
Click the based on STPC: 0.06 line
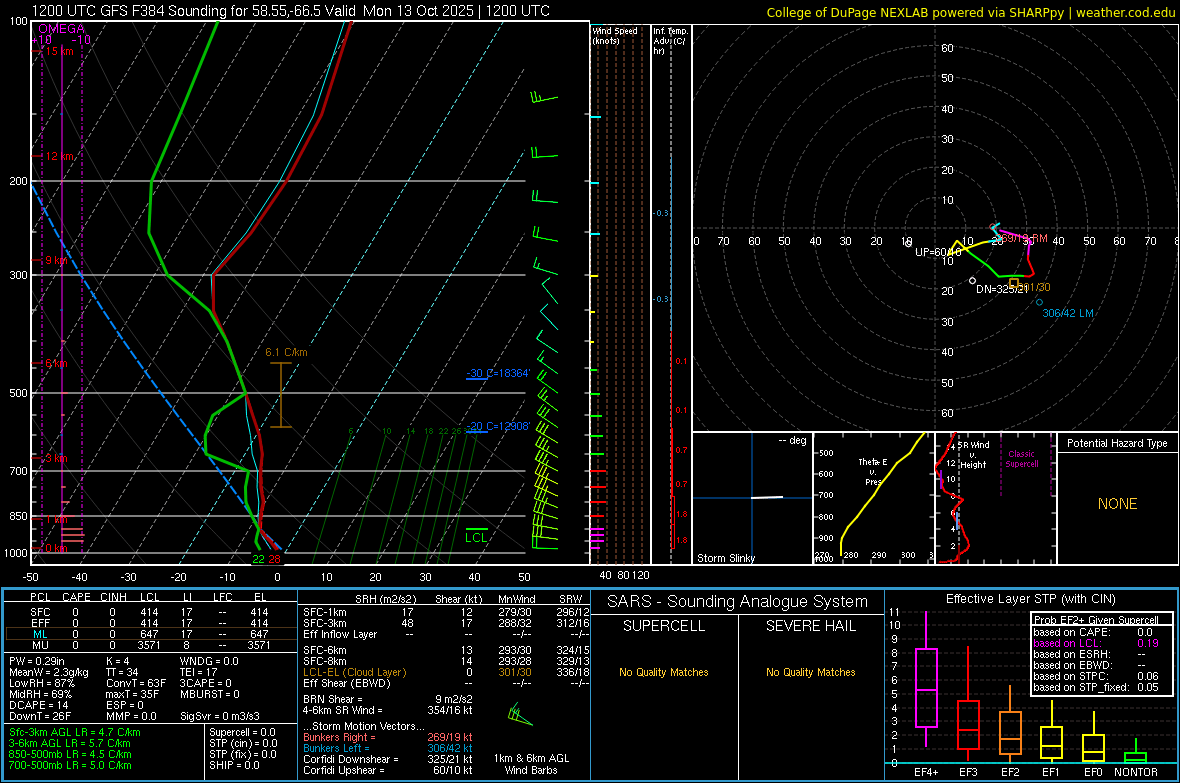click(x=1096, y=676)
